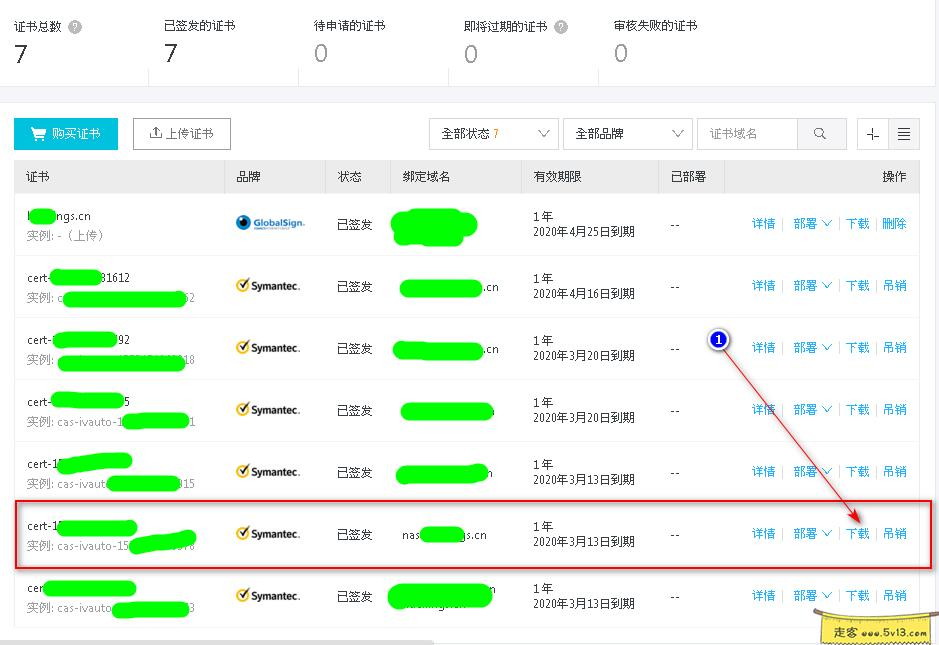Expand 部署 dropdown in the highlighted row
This screenshot has height=645, width=939.
pyautogui.click(x=811, y=533)
